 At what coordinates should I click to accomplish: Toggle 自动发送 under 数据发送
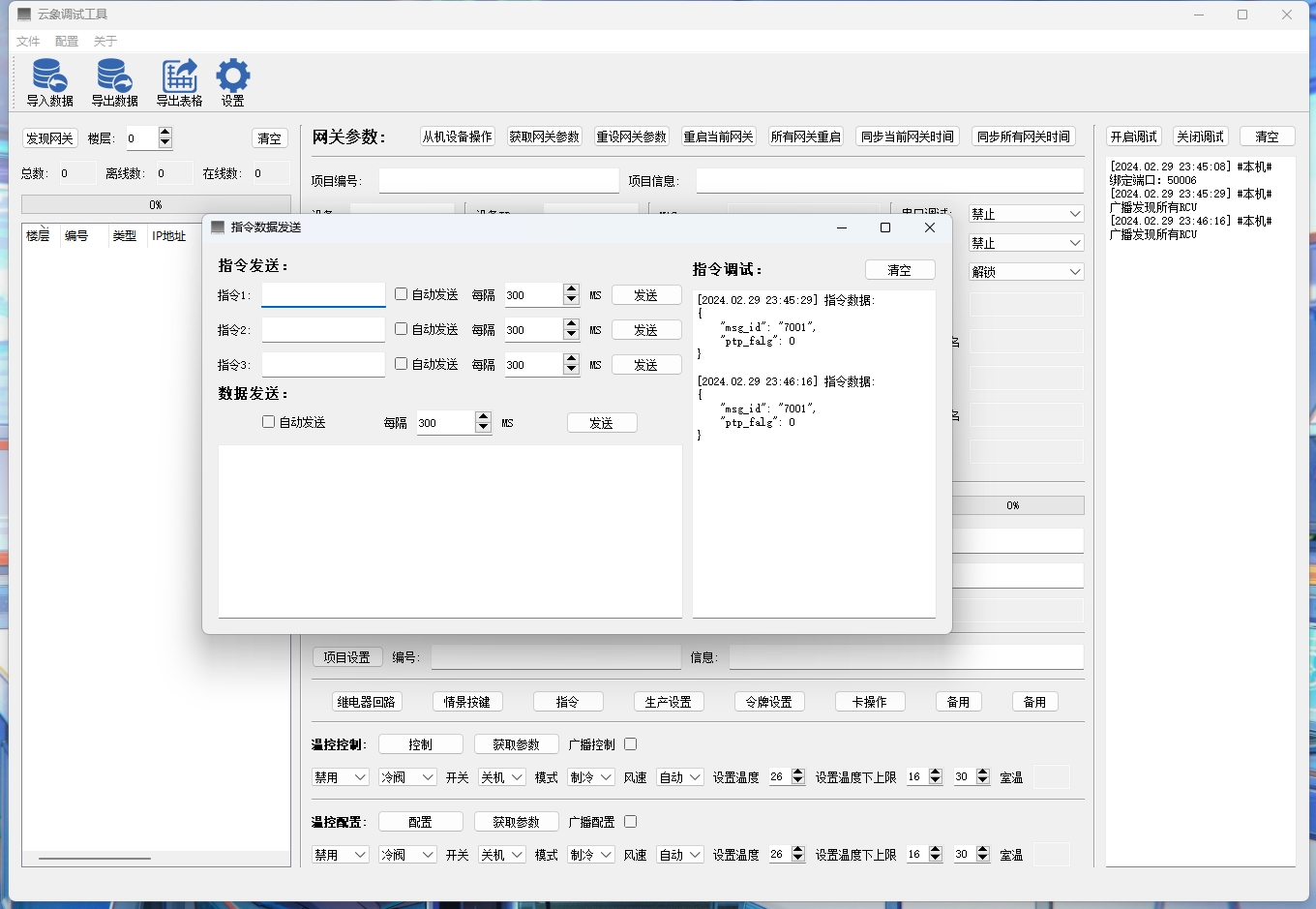point(268,422)
